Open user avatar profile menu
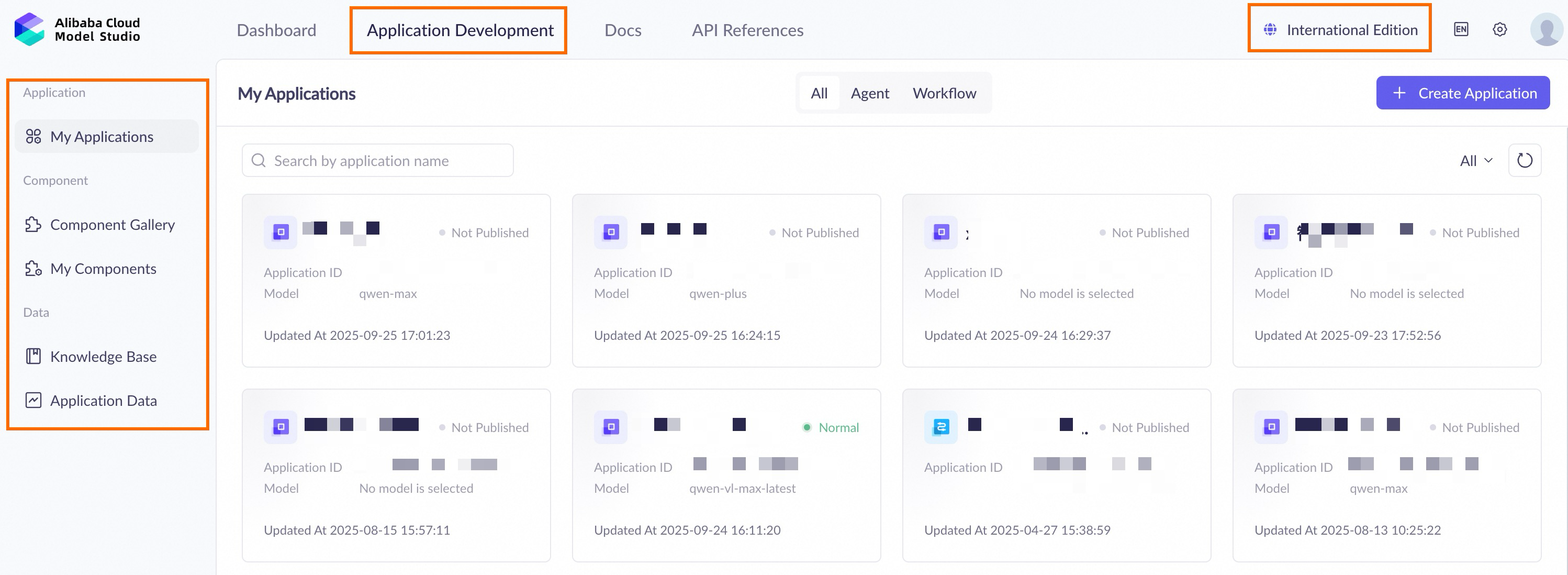This screenshot has width=1568, height=575. click(x=1545, y=29)
